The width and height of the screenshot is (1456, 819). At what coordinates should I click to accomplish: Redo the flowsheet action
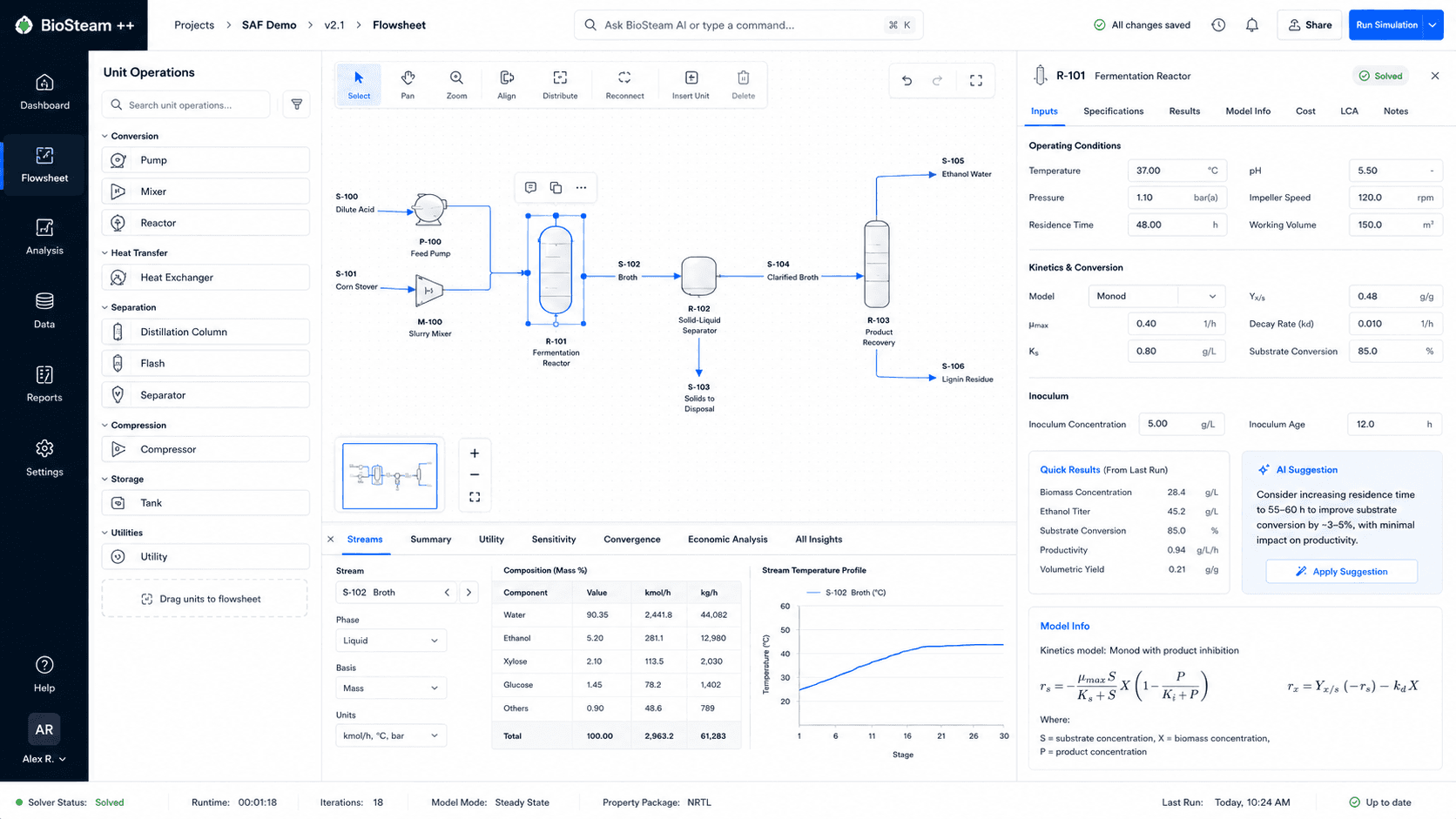[937, 80]
